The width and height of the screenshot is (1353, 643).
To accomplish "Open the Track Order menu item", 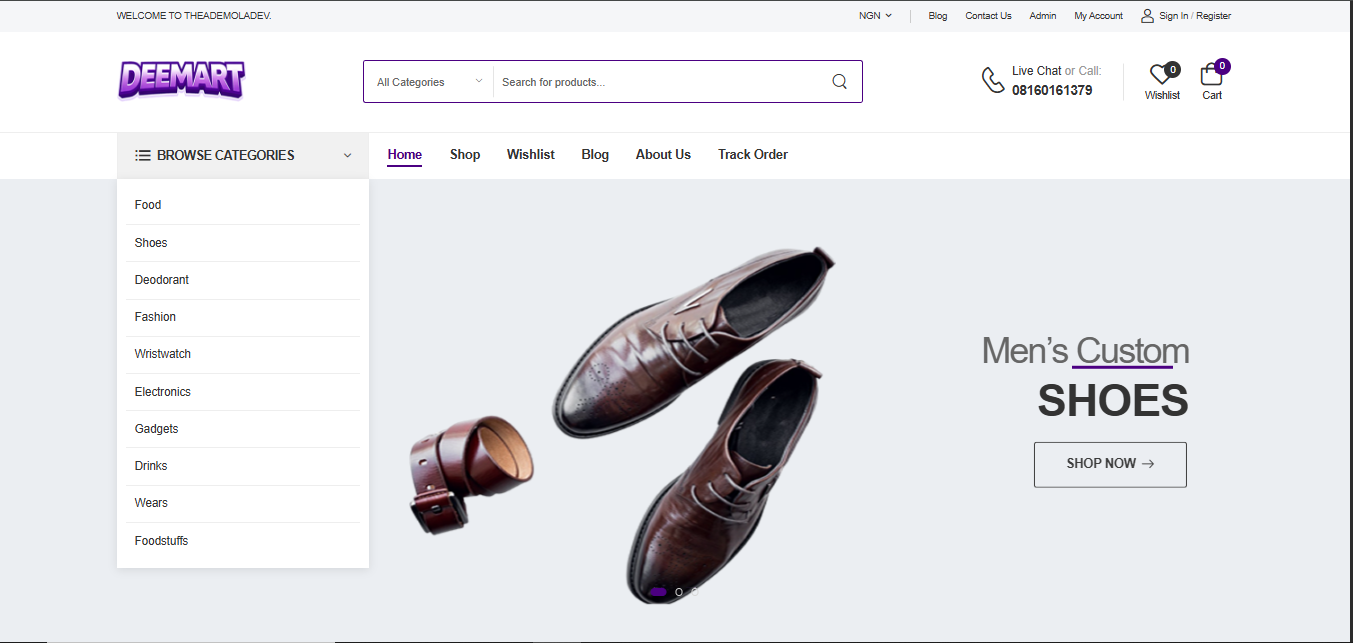I will (753, 154).
